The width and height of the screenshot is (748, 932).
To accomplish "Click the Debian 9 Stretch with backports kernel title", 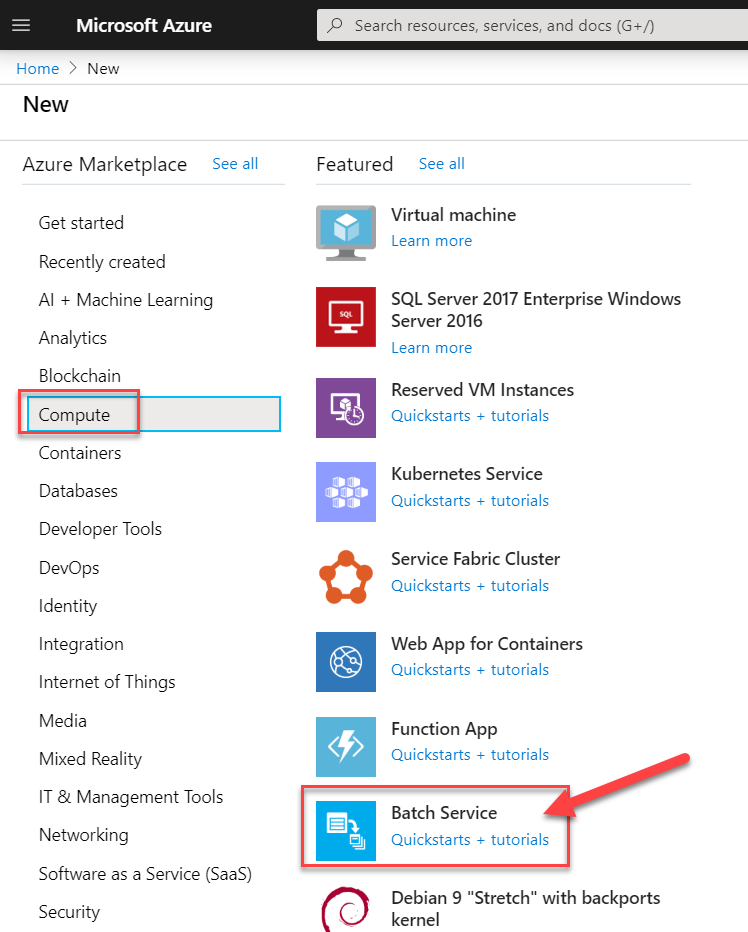I will pos(526,908).
